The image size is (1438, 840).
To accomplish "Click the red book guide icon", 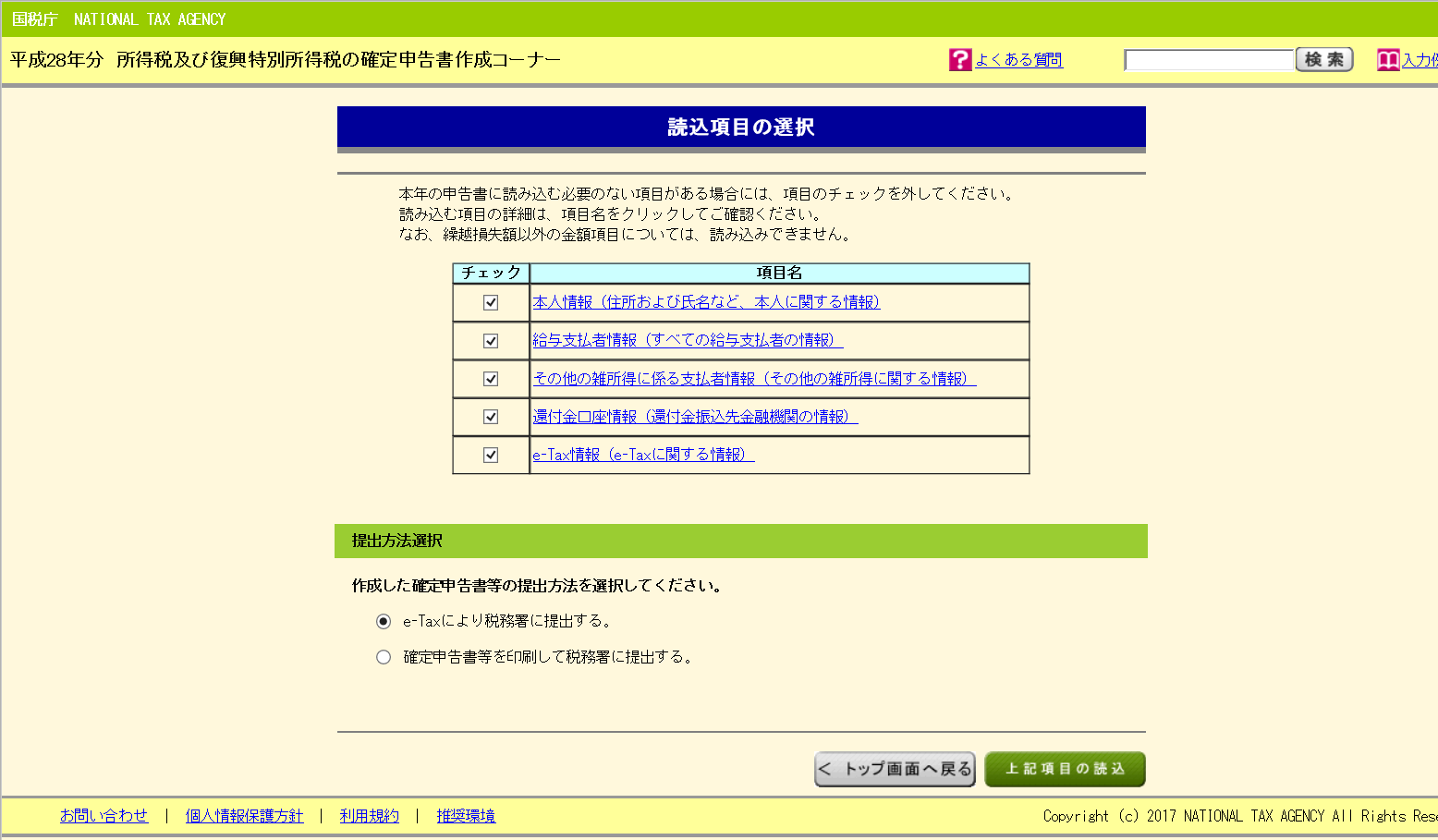I will [1387, 60].
